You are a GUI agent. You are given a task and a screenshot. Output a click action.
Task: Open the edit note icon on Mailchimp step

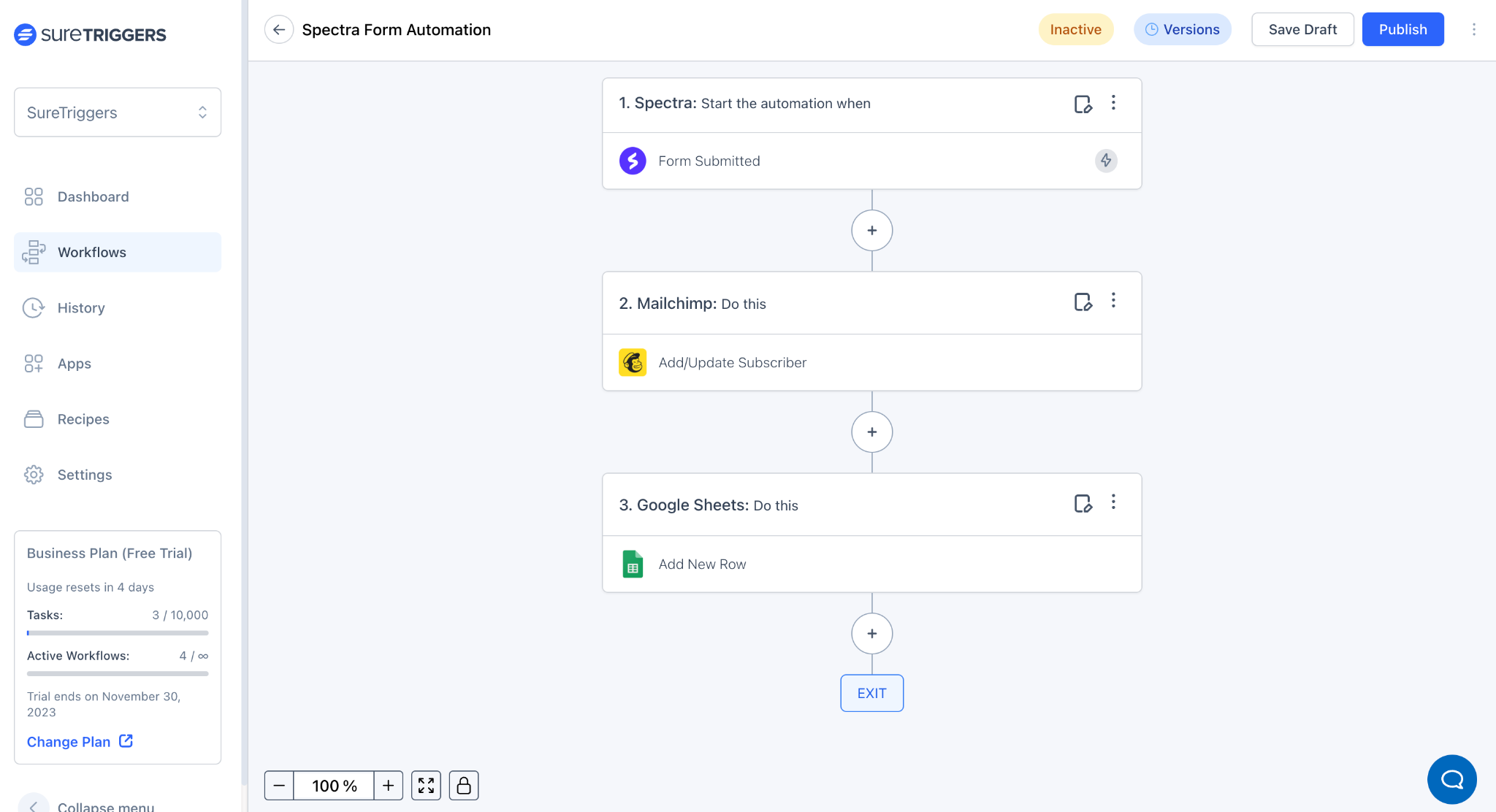point(1083,302)
